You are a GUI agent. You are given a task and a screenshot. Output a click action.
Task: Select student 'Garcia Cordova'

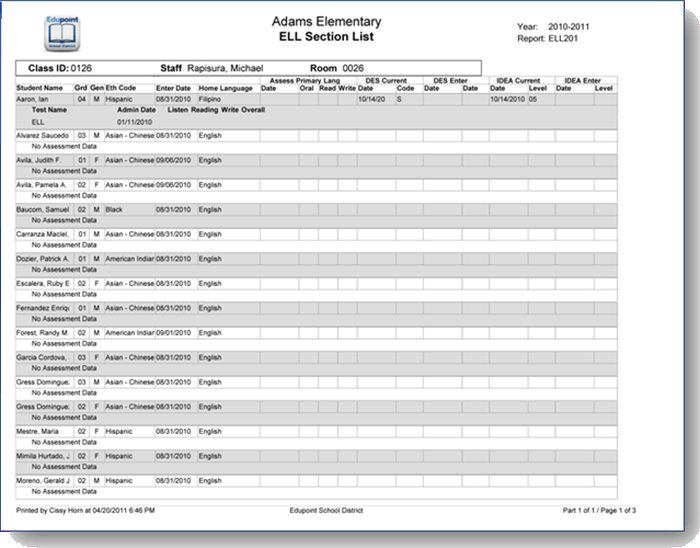42,357
